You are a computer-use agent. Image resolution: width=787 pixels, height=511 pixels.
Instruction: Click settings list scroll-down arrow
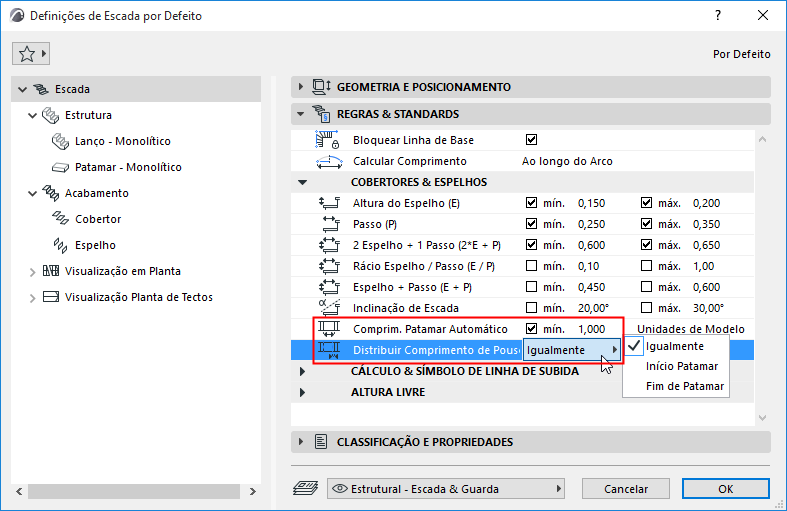[x=762, y=418]
